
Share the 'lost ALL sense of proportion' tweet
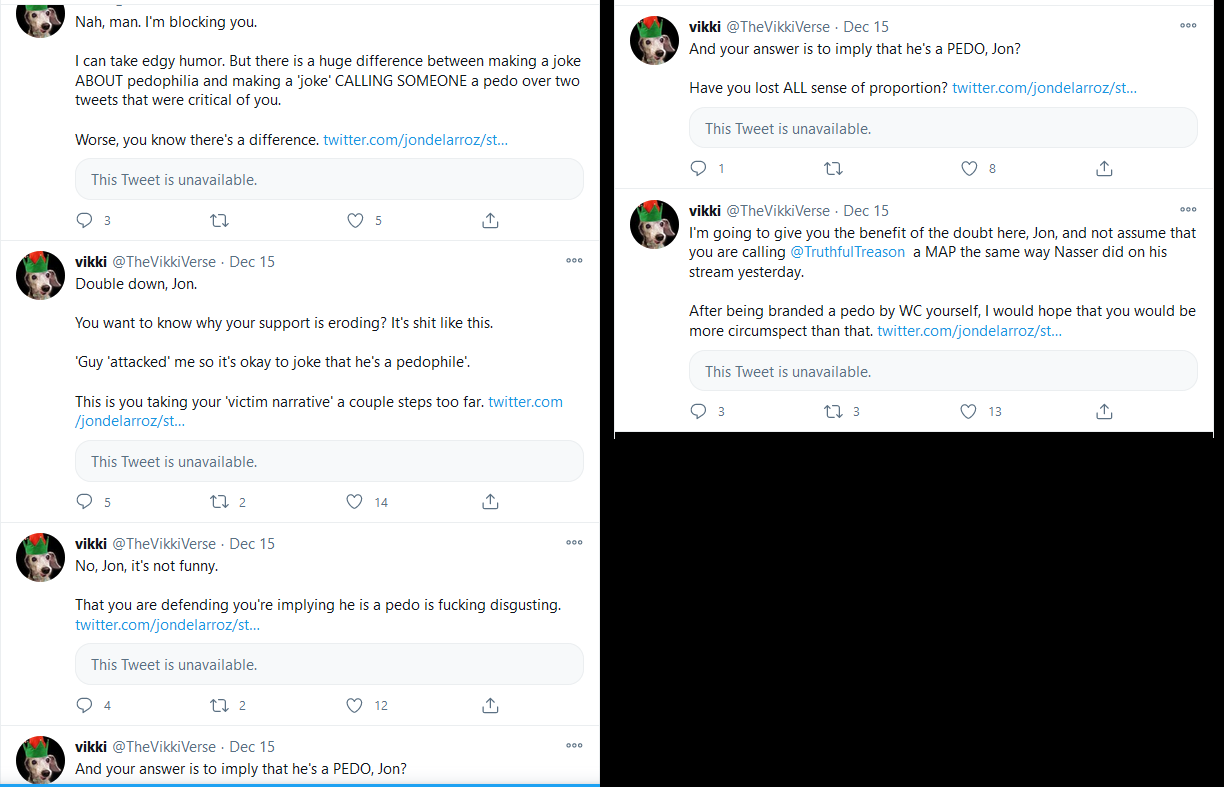point(1104,169)
